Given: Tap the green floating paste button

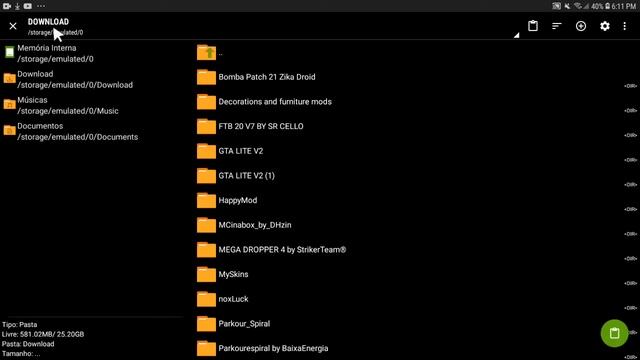Looking at the screenshot, I should [614, 333].
